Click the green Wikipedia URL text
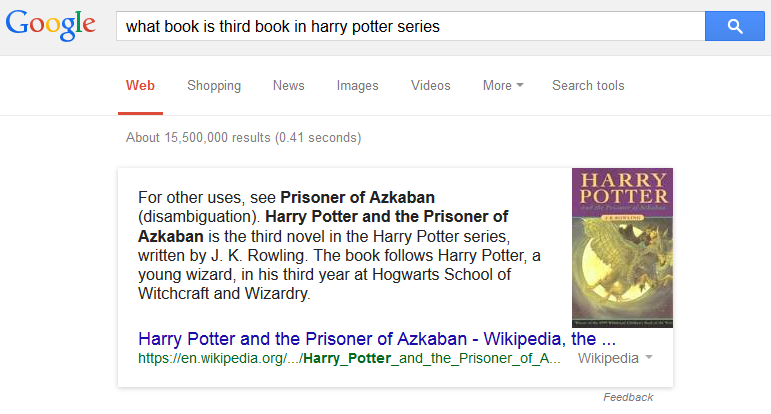 click(x=350, y=357)
